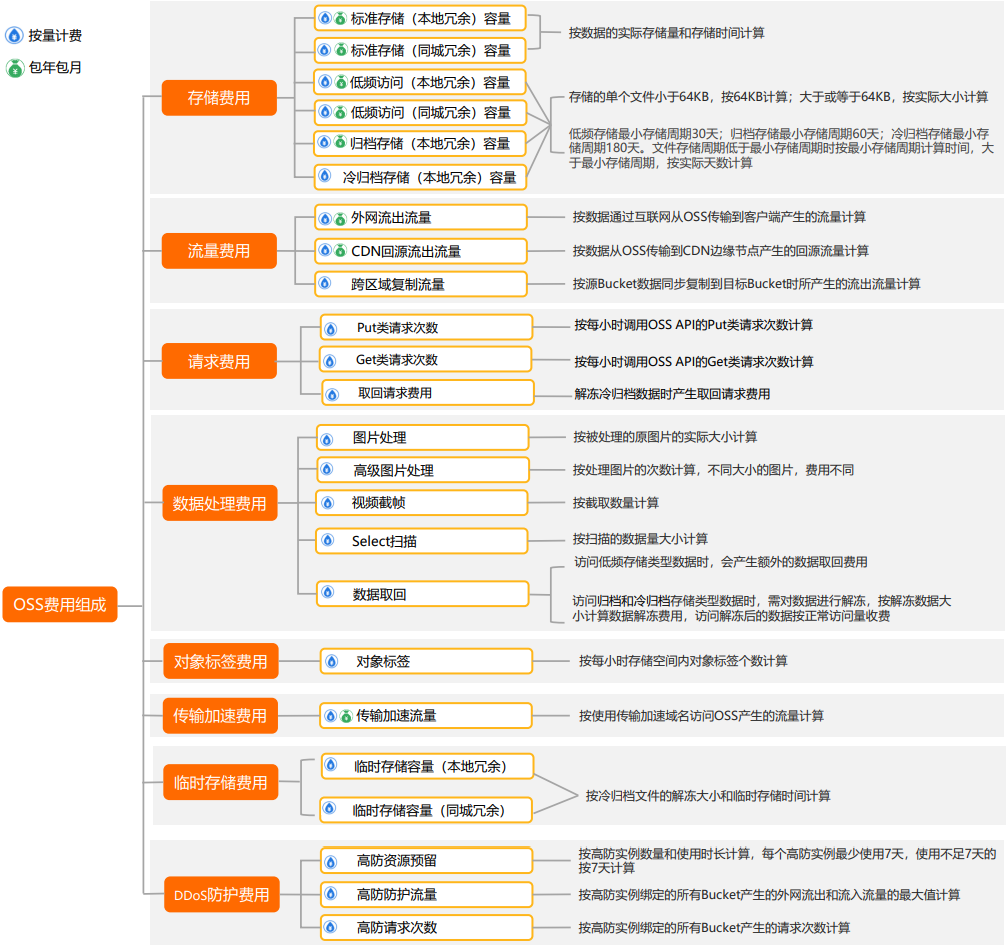
Task: Click blue droplet icon in 数据取回 node
Action: tap(328, 592)
